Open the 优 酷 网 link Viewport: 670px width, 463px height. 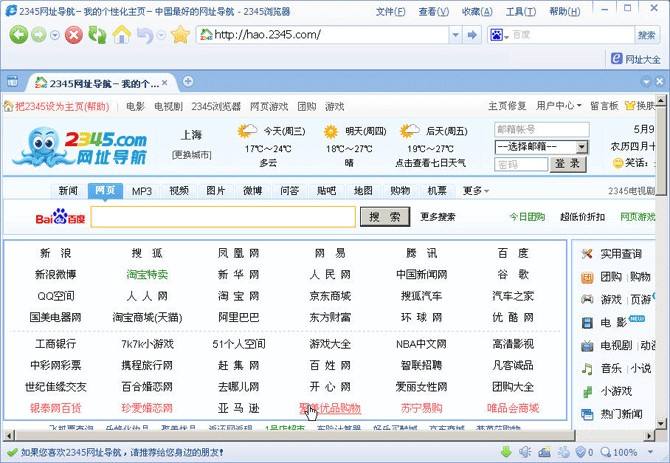pos(513,317)
